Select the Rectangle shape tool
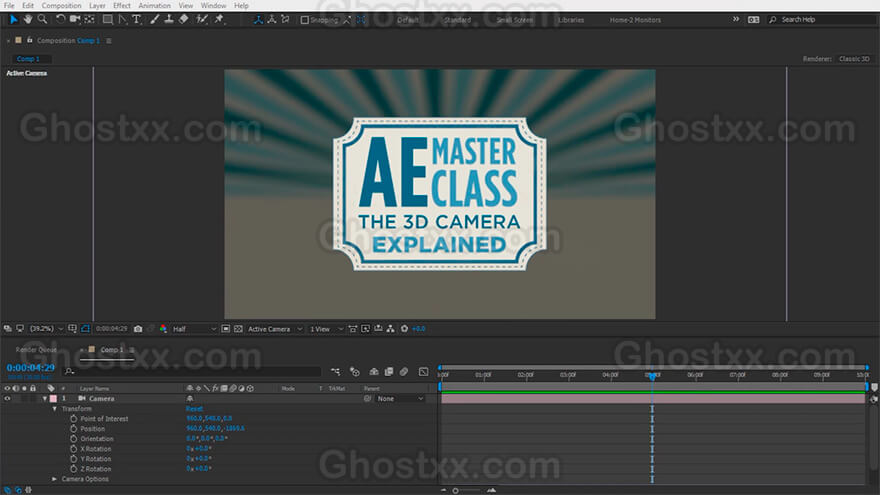880x495 pixels. click(x=107, y=20)
